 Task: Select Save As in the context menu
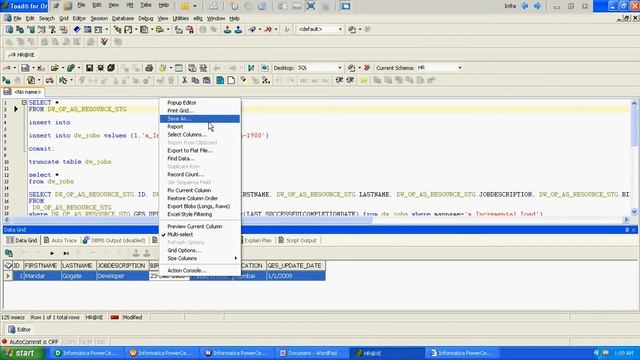200,119
